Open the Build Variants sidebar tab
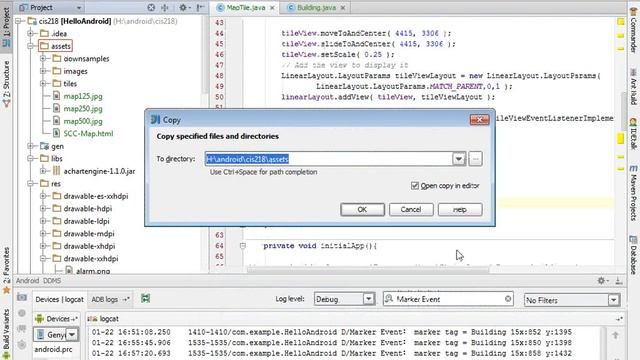Screen dimensions: 640x360 (6, 333)
